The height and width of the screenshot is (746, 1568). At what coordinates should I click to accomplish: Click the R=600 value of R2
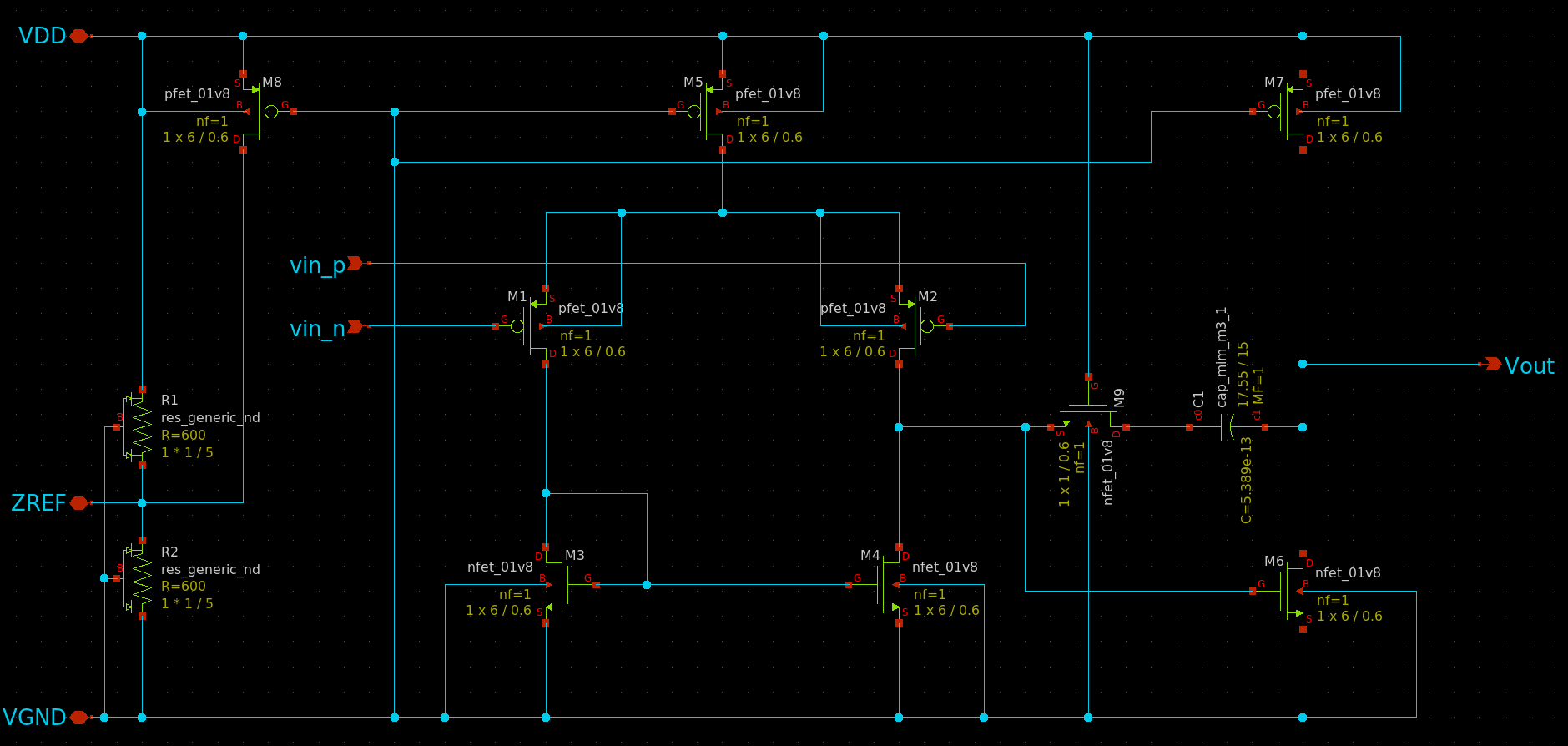184,587
